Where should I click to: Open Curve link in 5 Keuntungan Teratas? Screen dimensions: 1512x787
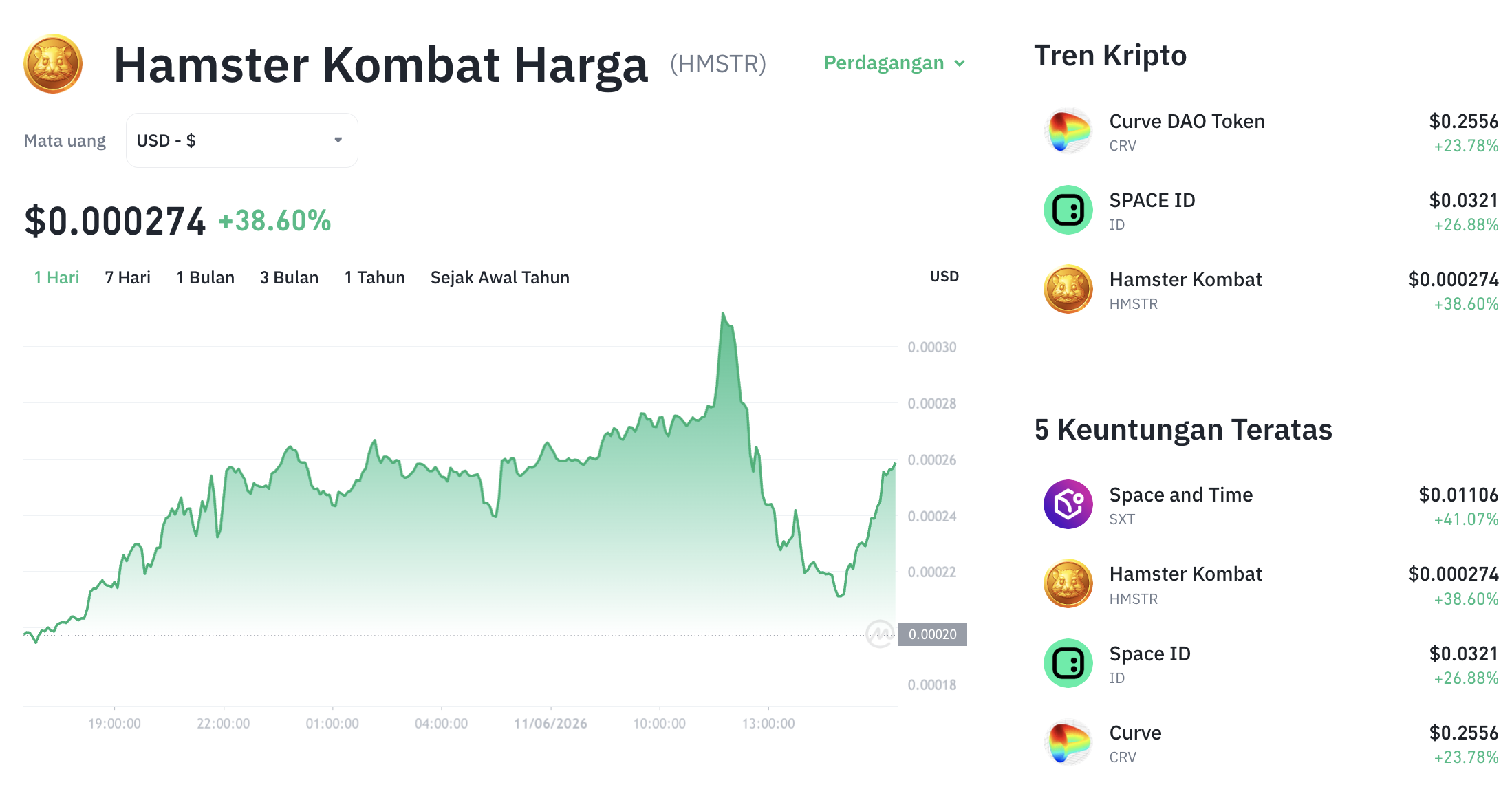1135,733
